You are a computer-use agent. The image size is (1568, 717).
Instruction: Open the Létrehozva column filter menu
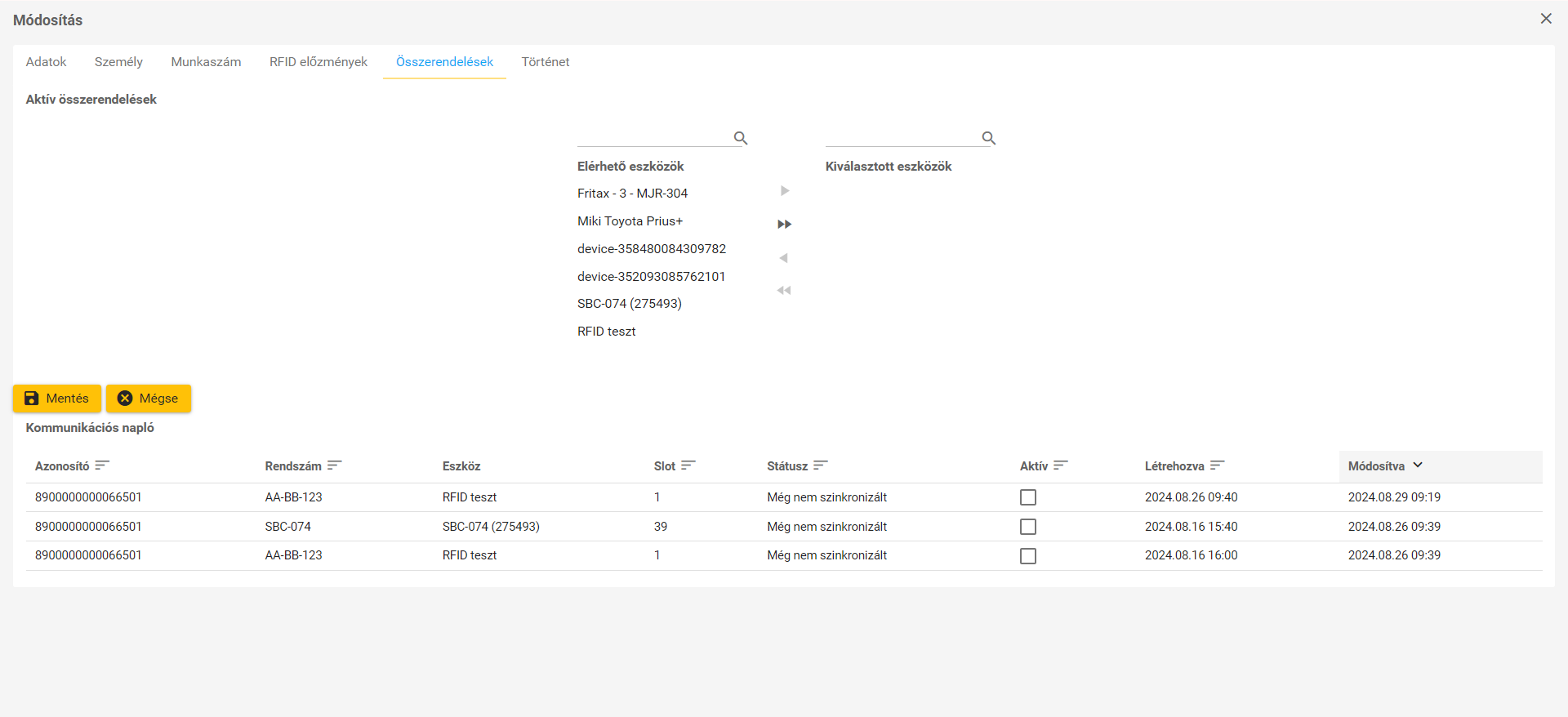(1217, 465)
